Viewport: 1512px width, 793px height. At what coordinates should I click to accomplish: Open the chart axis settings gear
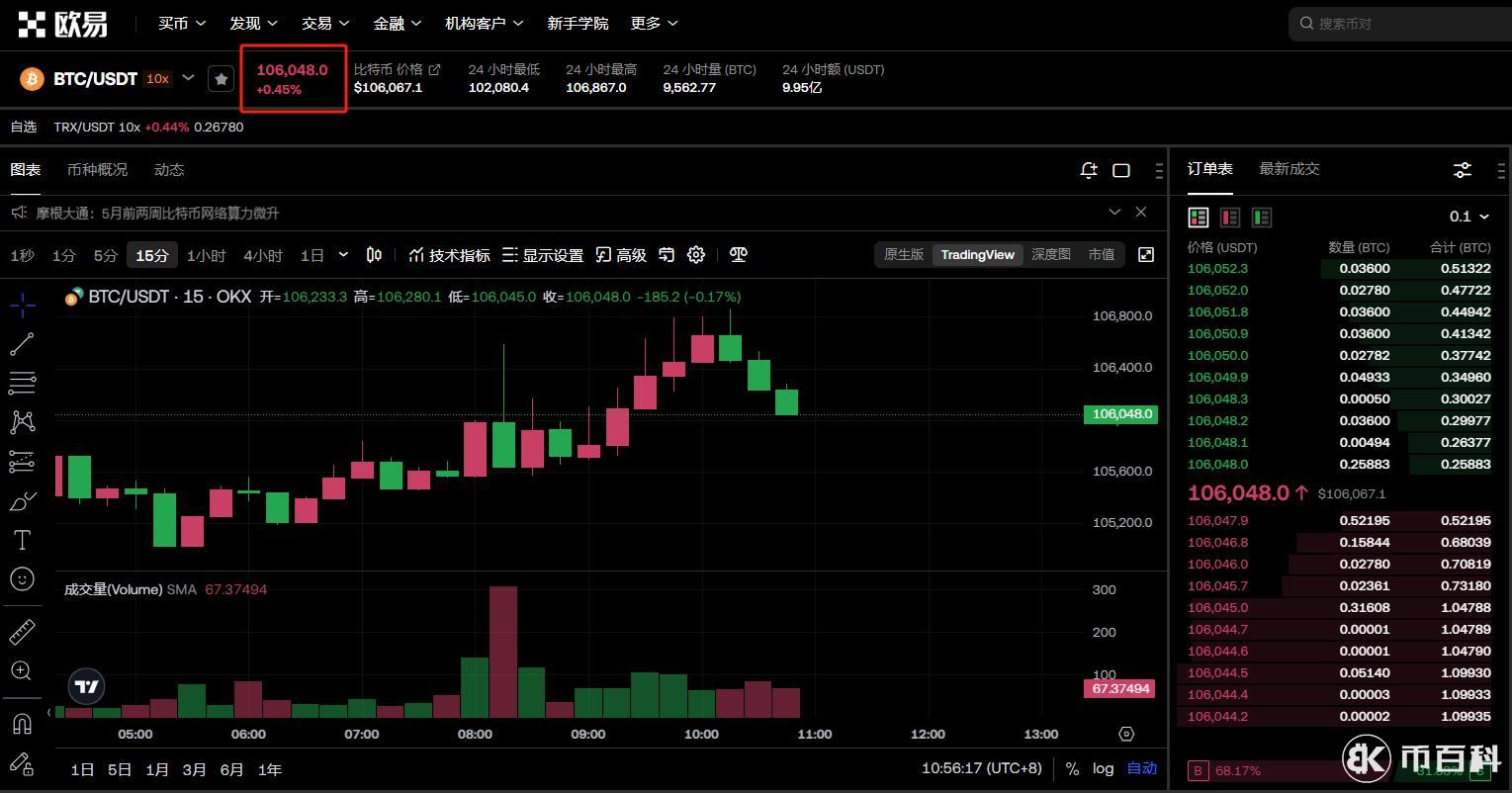[1126, 734]
